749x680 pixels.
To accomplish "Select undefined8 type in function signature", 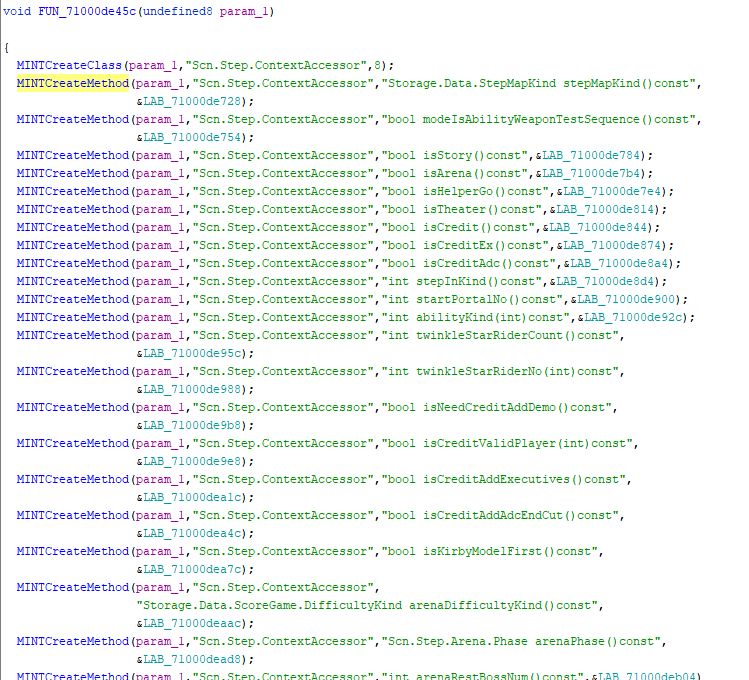I will coord(178,11).
